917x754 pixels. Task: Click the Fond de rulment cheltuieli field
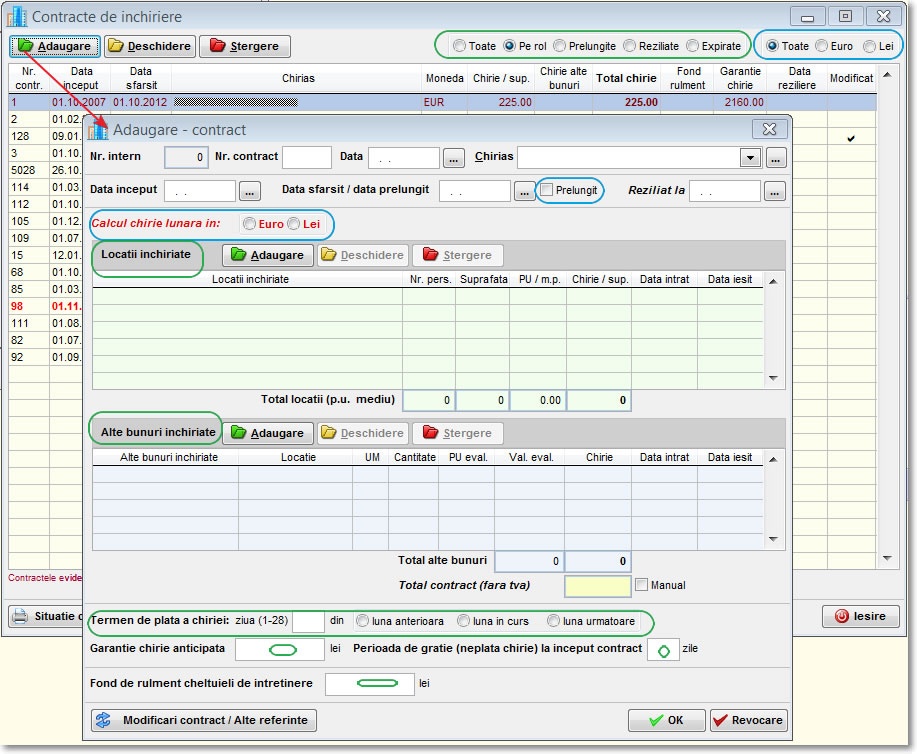click(370, 684)
